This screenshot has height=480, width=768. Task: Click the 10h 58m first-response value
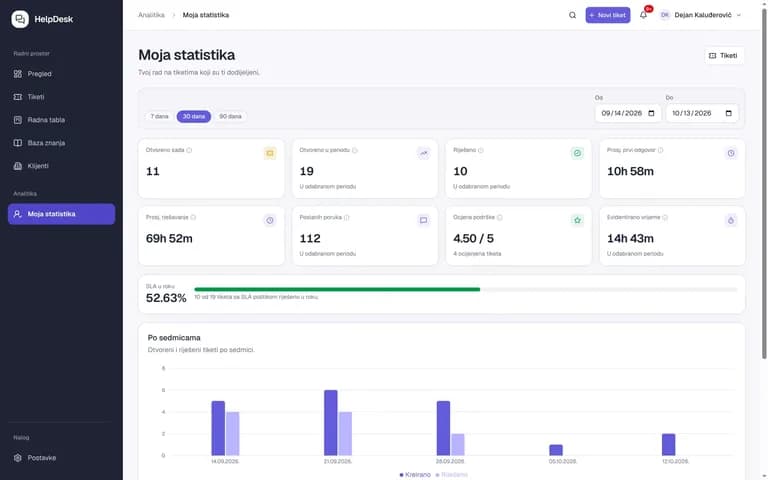[630, 171]
